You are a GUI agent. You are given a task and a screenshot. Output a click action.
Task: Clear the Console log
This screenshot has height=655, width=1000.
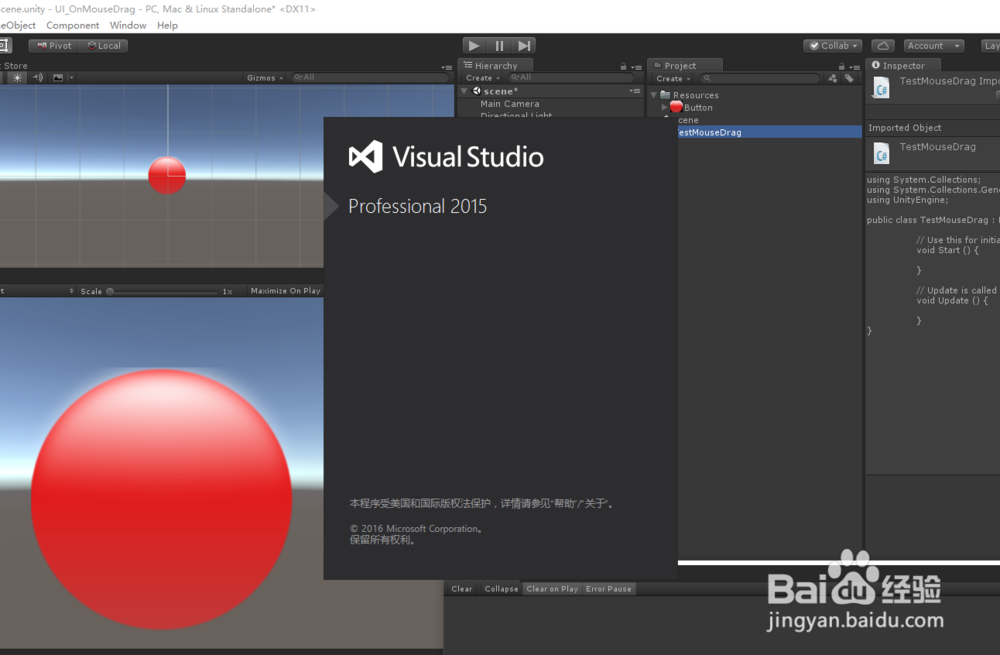tap(462, 589)
